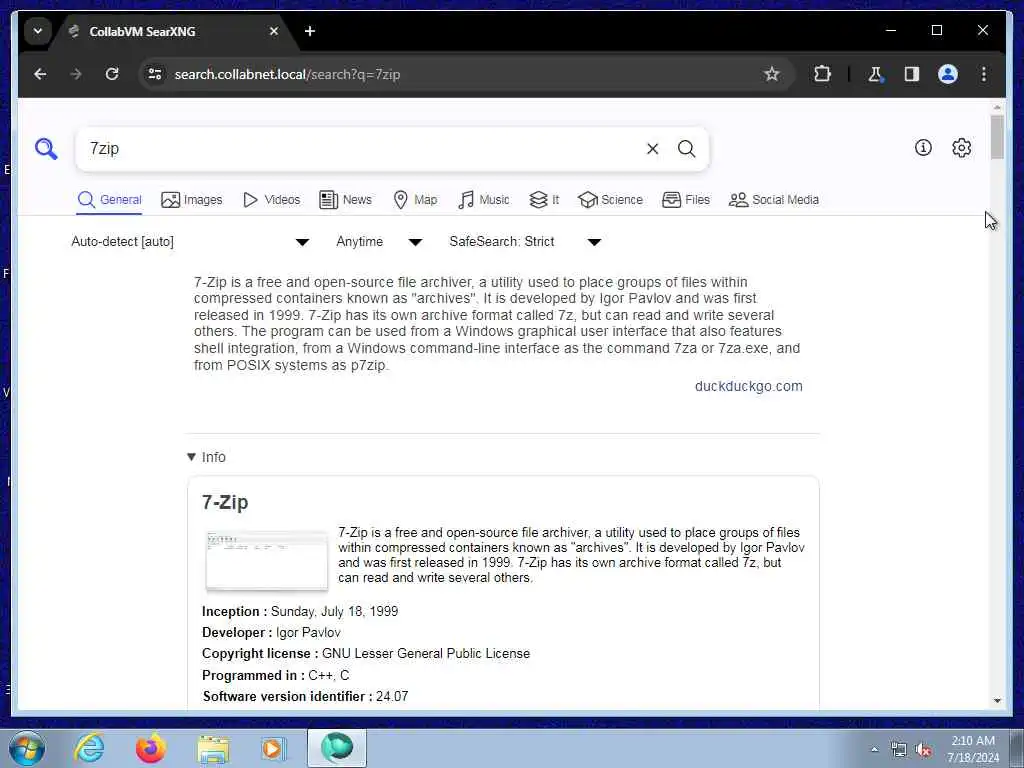Image resolution: width=1024 pixels, height=768 pixels.
Task: Close the CollabVM SearXNG tab
Action: 274,31
